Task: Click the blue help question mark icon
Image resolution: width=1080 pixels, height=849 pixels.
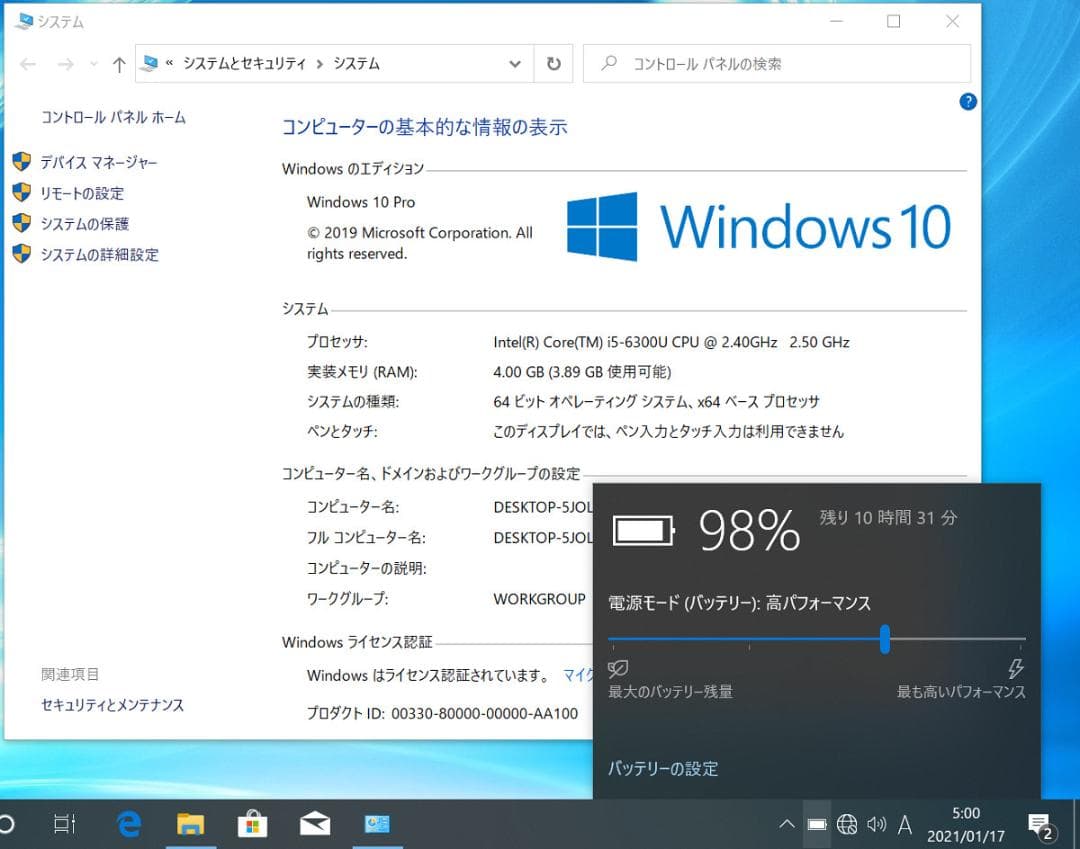Action: click(x=967, y=101)
